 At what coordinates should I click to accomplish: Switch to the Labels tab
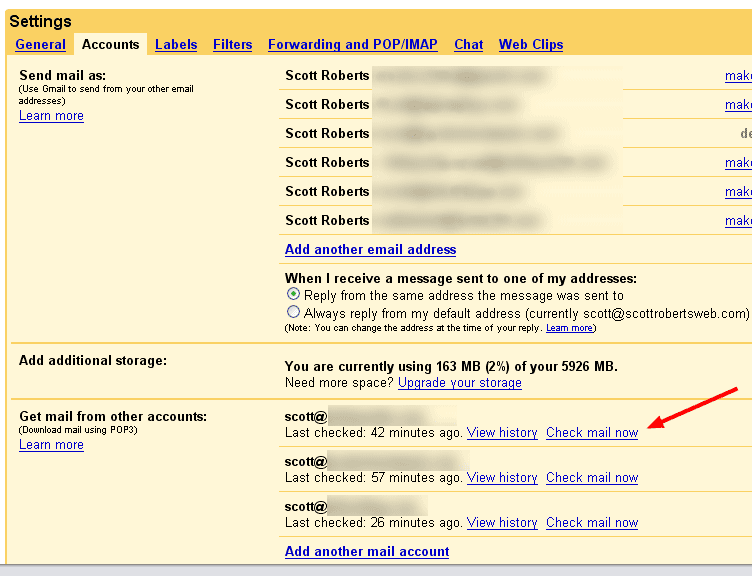pos(176,44)
